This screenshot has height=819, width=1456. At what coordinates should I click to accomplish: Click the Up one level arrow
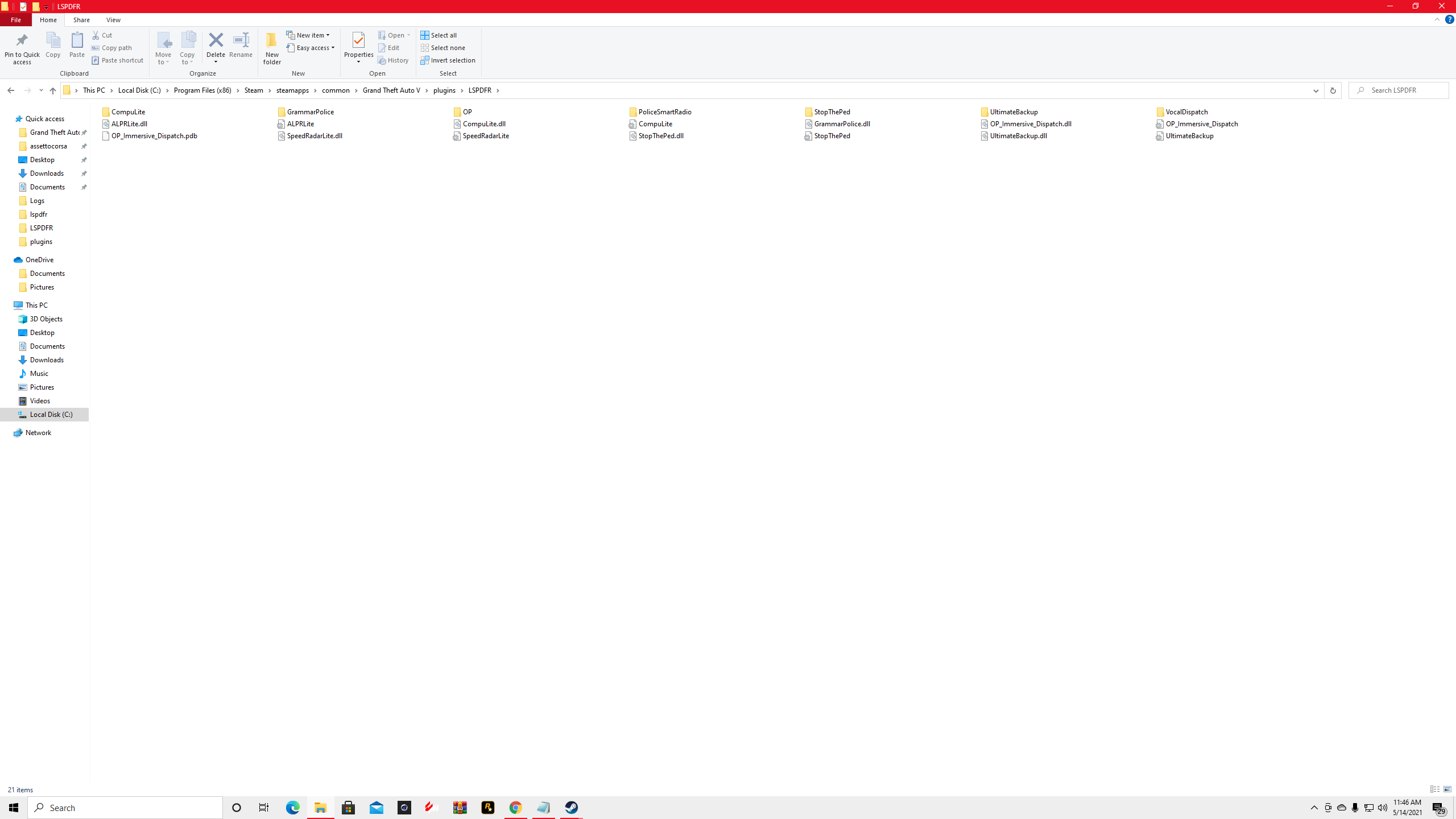pyautogui.click(x=53, y=90)
